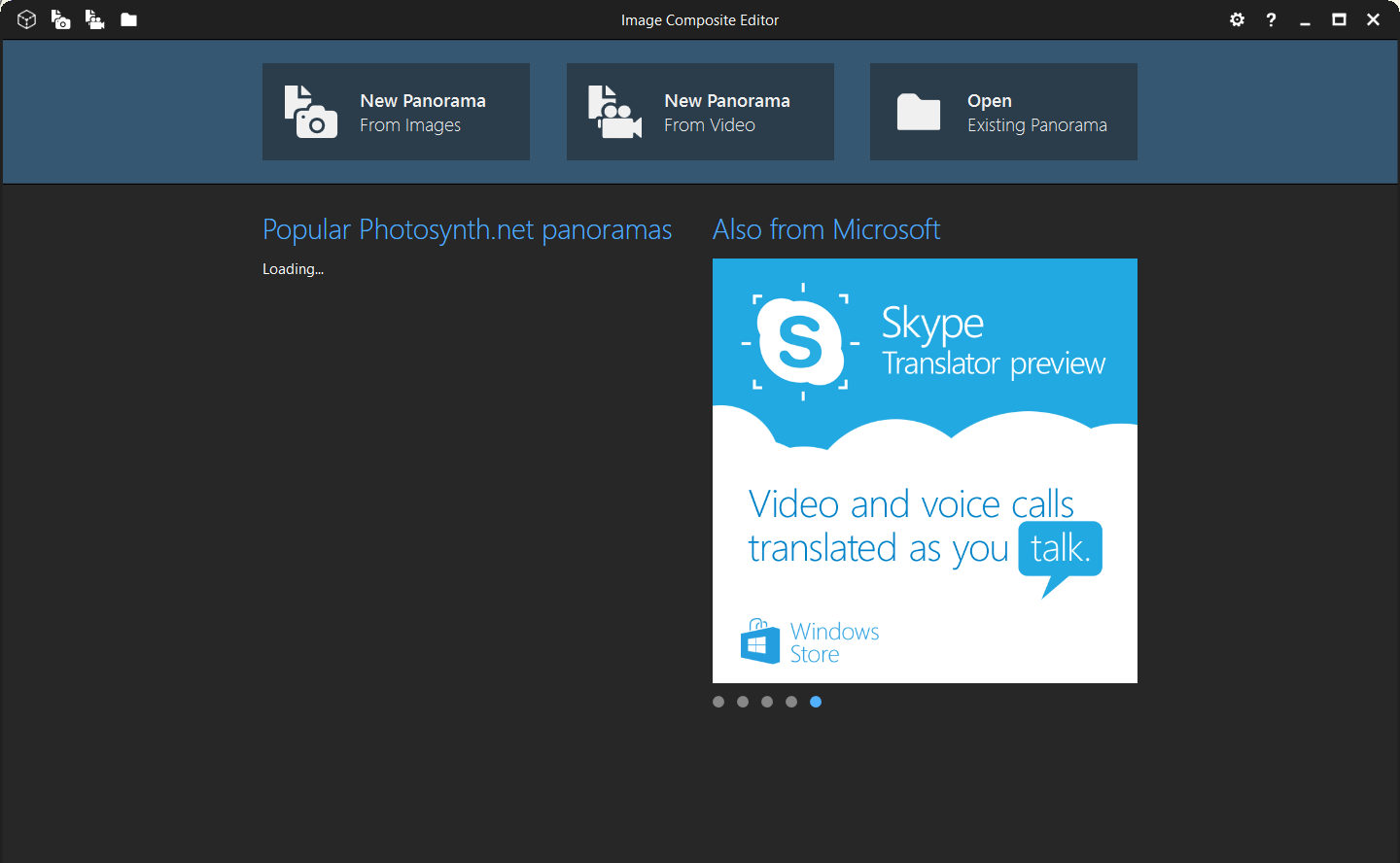This screenshot has height=863, width=1400.
Task: Maximize the Image Composite Editor window
Action: tap(1339, 19)
